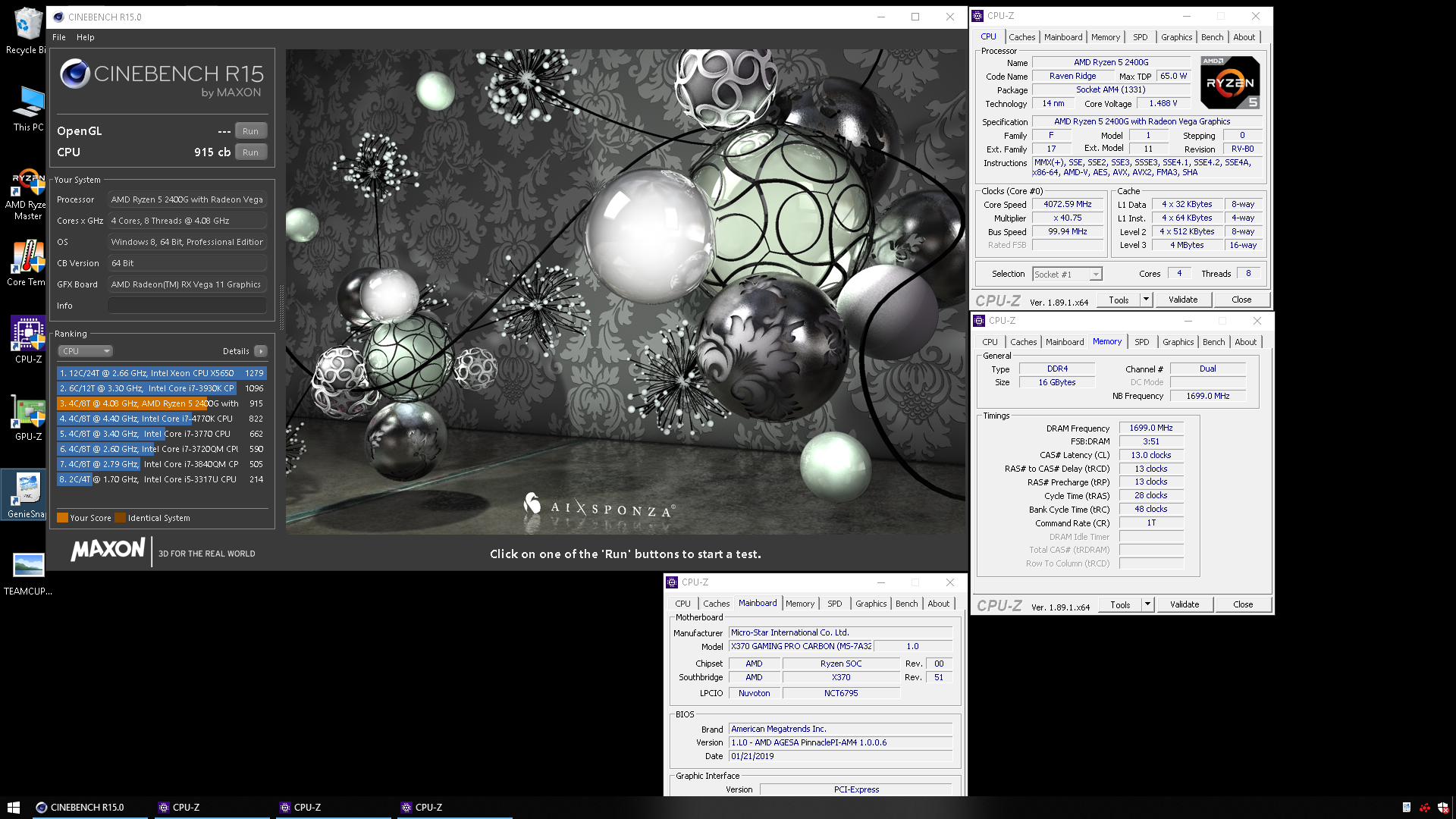This screenshot has height=819, width=1456.
Task: Launch the CPU-Z desktop shortcut
Action: (28, 340)
